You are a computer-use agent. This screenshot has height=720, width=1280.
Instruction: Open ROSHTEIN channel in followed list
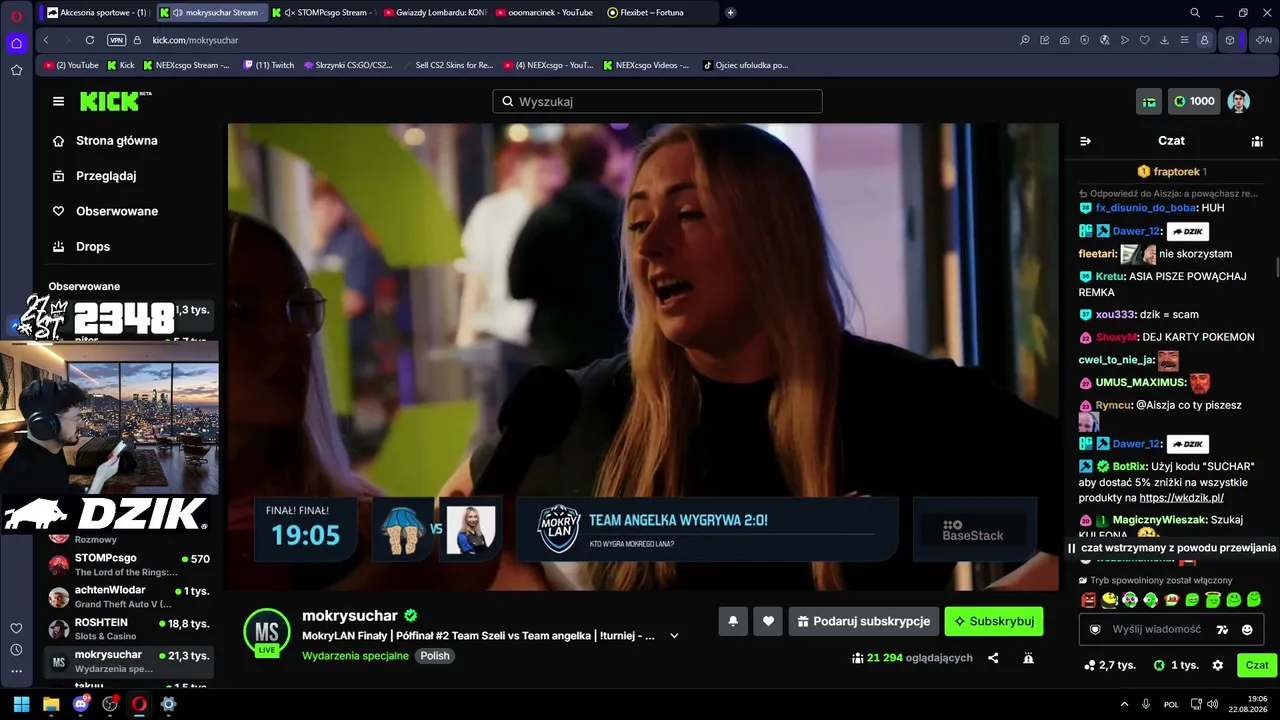pyautogui.click(x=130, y=629)
